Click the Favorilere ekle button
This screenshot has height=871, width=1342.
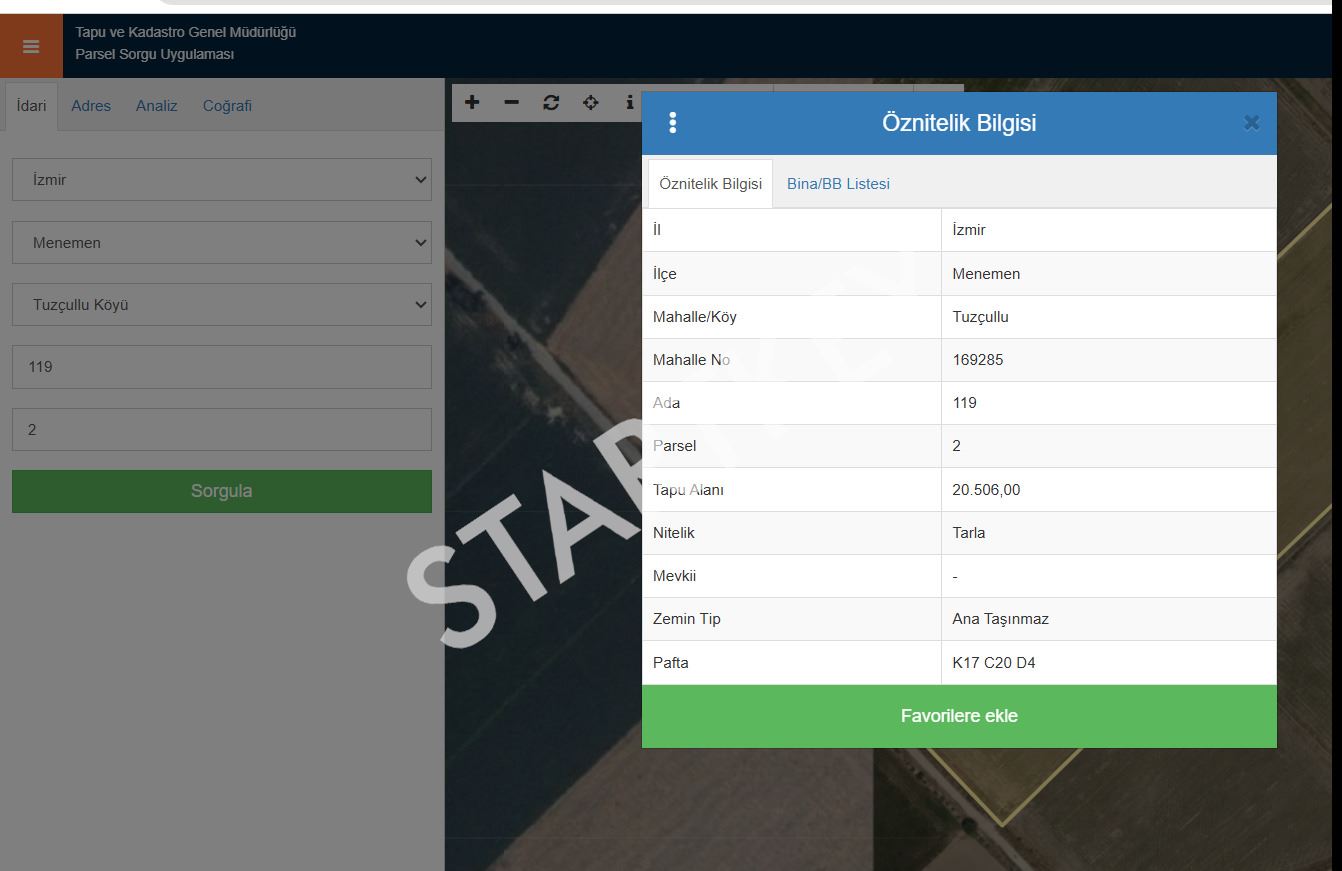click(959, 716)
